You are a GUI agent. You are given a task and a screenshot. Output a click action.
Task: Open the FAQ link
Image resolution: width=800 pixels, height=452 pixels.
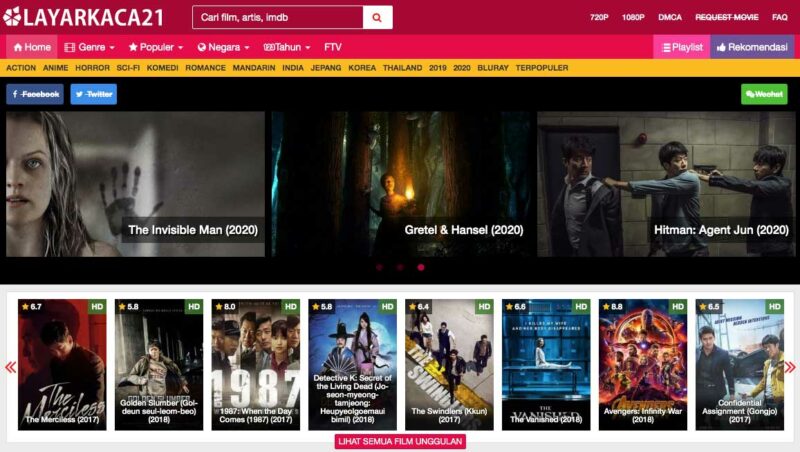click(x=780, y=17)
